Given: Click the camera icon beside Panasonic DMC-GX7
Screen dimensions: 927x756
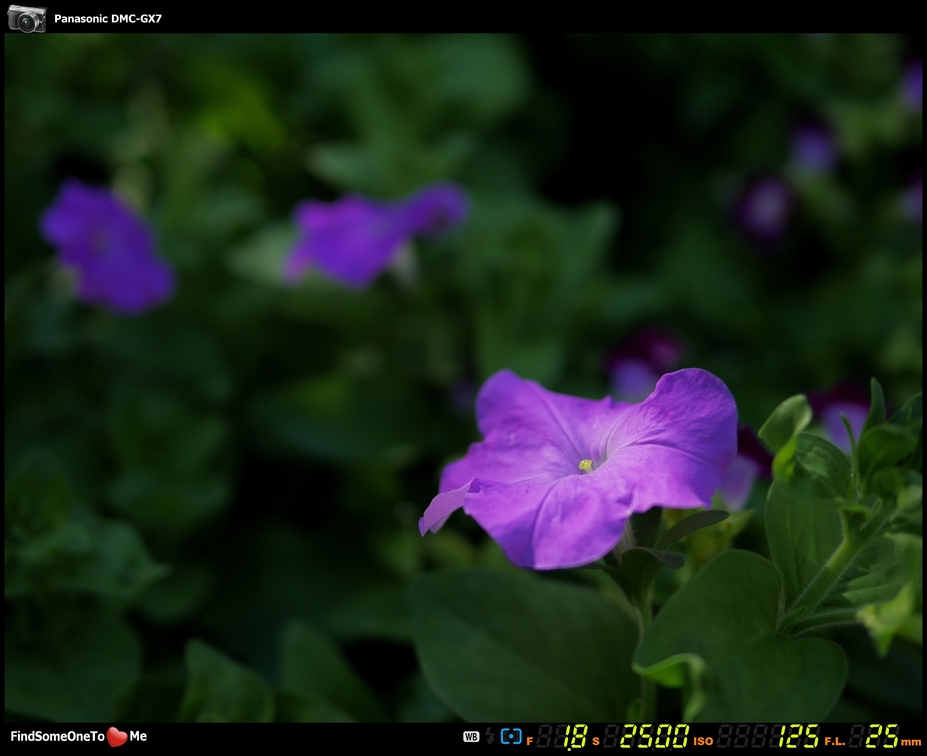Looking at the screenshot, I should [x=27, y=18].
